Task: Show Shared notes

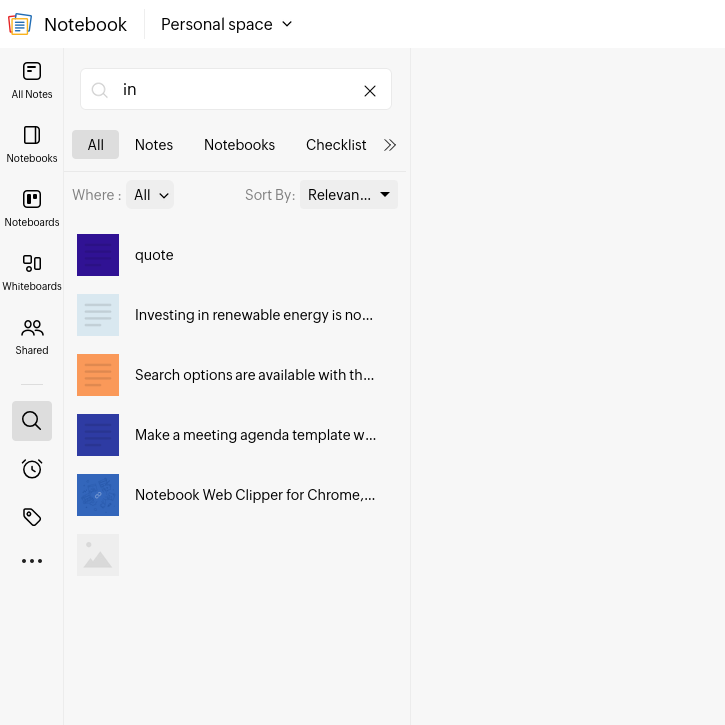Action: coord(32,336)
